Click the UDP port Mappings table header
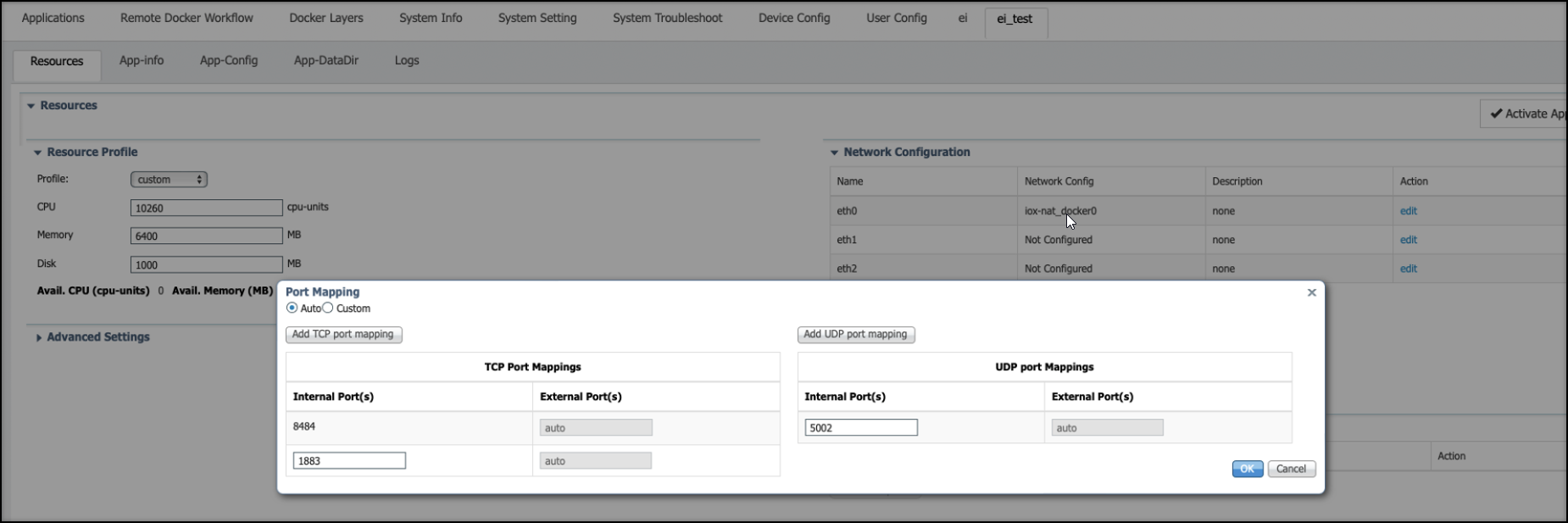 [x=1044, y=367]
